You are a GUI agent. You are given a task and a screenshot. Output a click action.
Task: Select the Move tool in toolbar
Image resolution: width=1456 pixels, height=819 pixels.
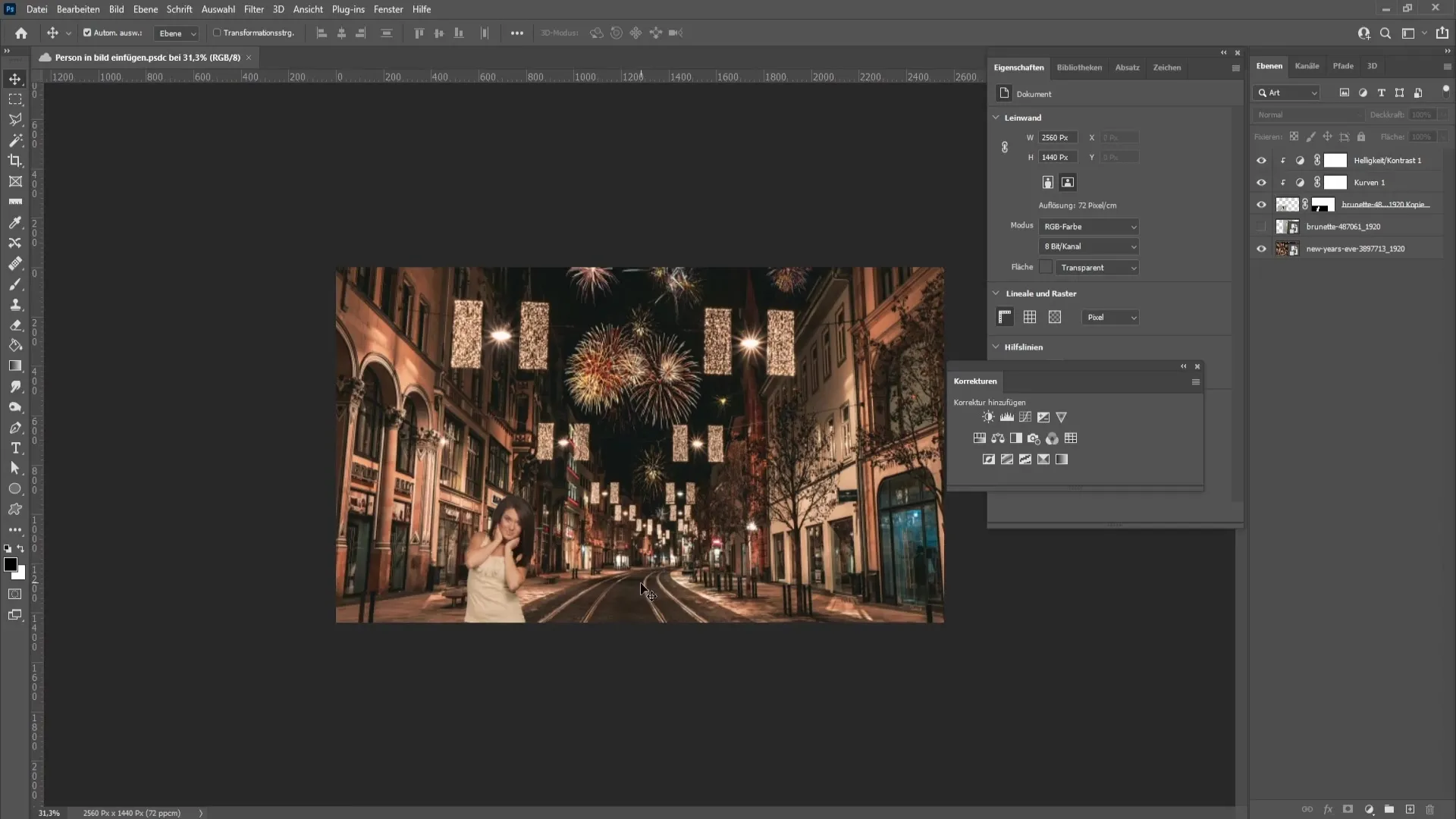point(15,78)
